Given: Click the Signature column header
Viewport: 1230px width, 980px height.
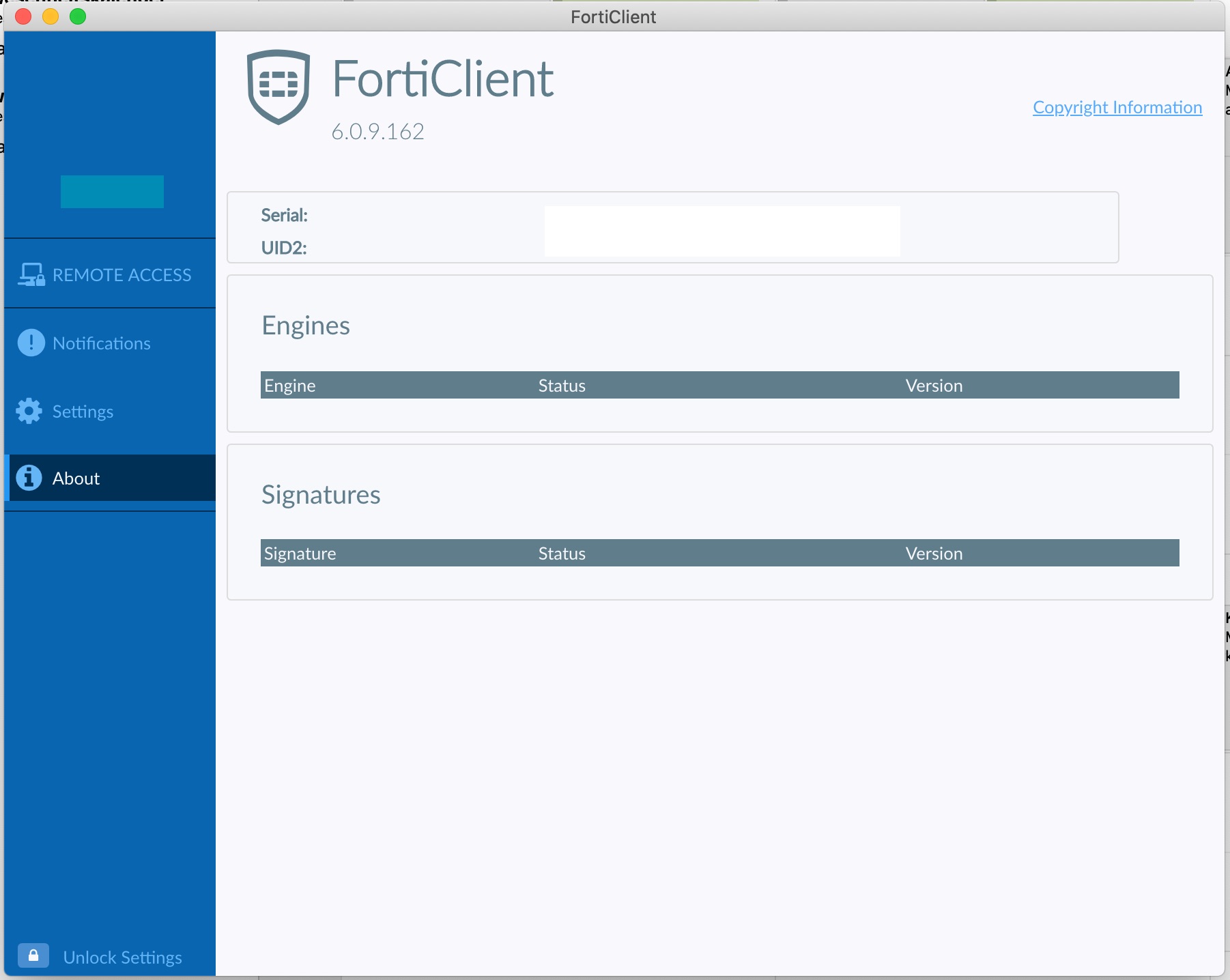Looking at the screenshot, I should click(300, 553).
